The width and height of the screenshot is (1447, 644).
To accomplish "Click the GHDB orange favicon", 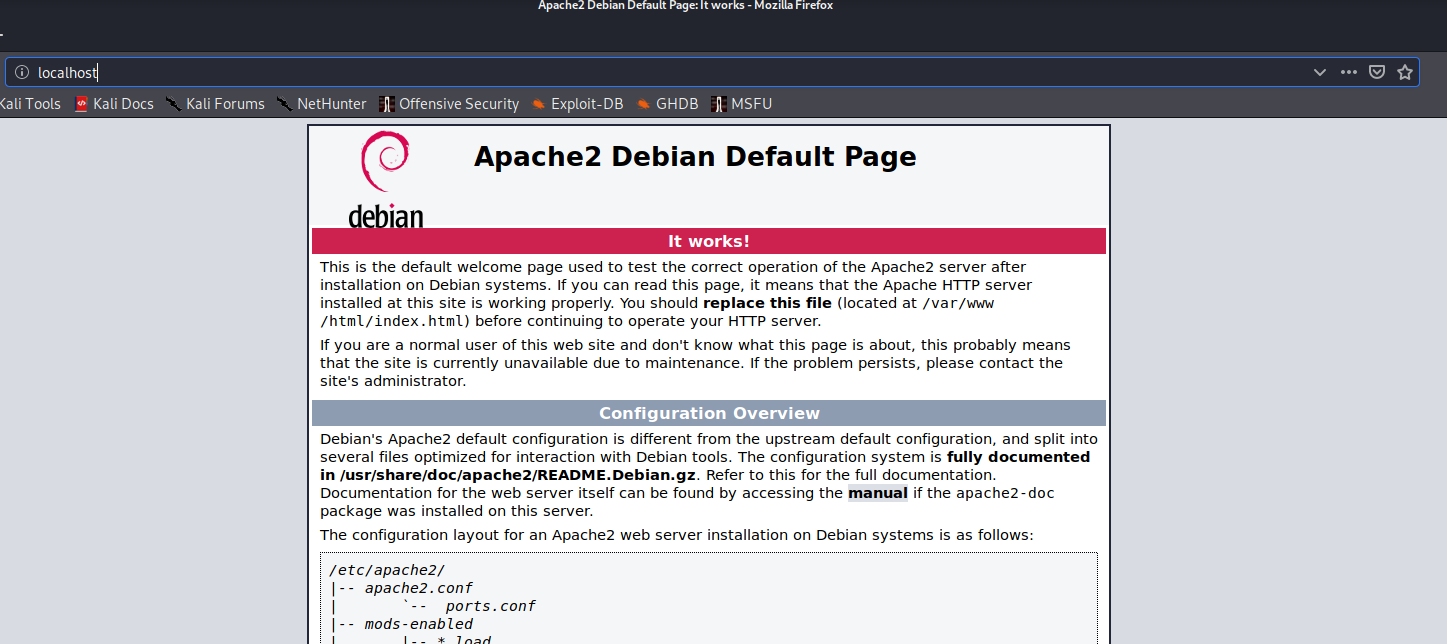I will pyautogui.click(x=644, y=104).
